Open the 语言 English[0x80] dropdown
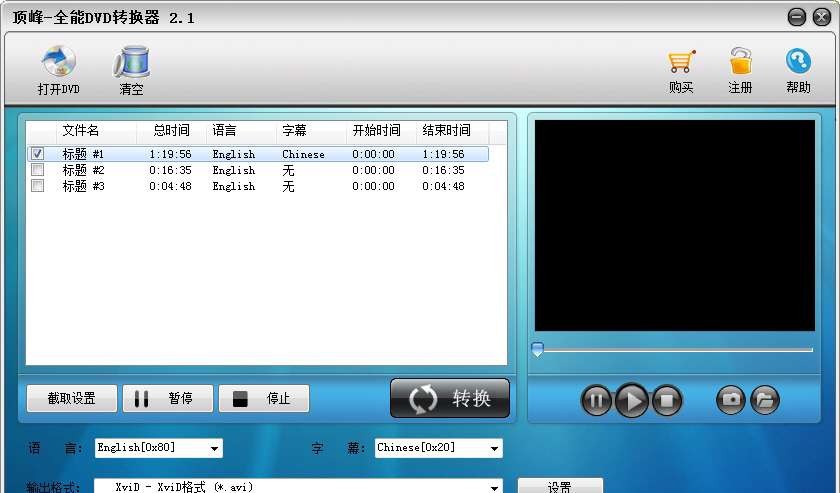Screen dimensions: 840x493 point(159,448)
